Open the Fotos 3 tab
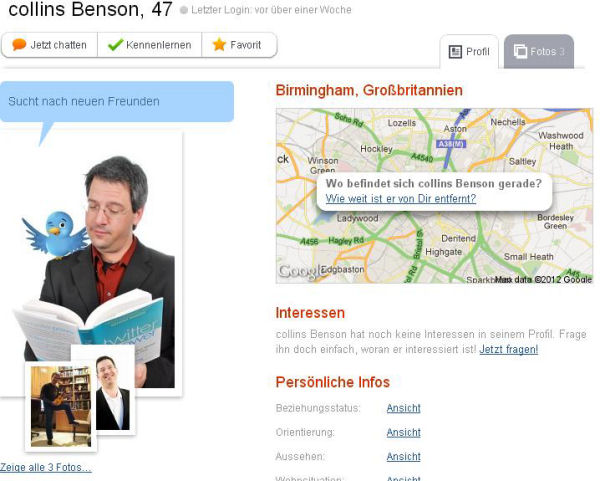The image size is (600, 481). tap(539, 52)
